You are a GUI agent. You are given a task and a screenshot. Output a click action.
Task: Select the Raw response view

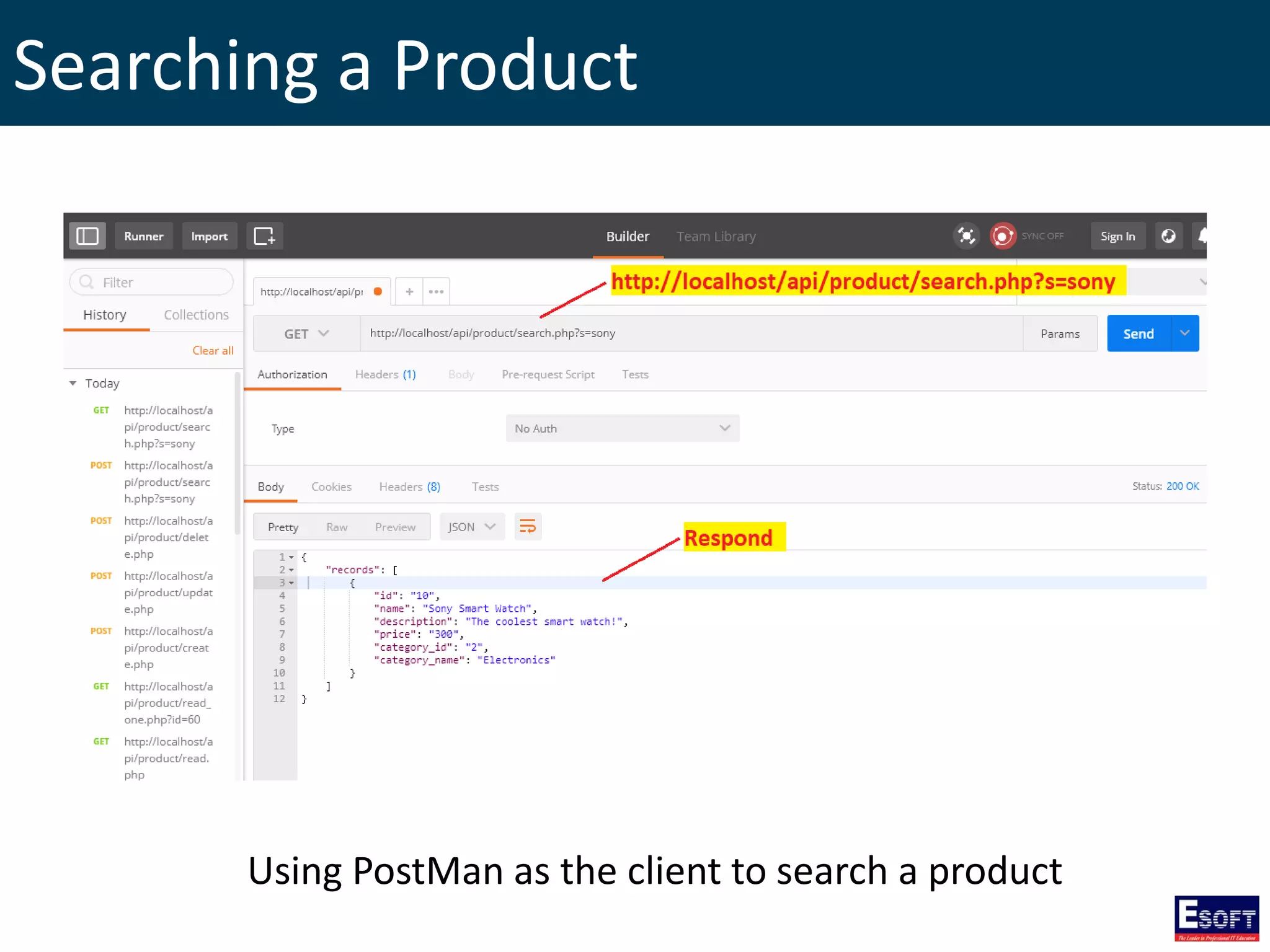click(337, 527)
